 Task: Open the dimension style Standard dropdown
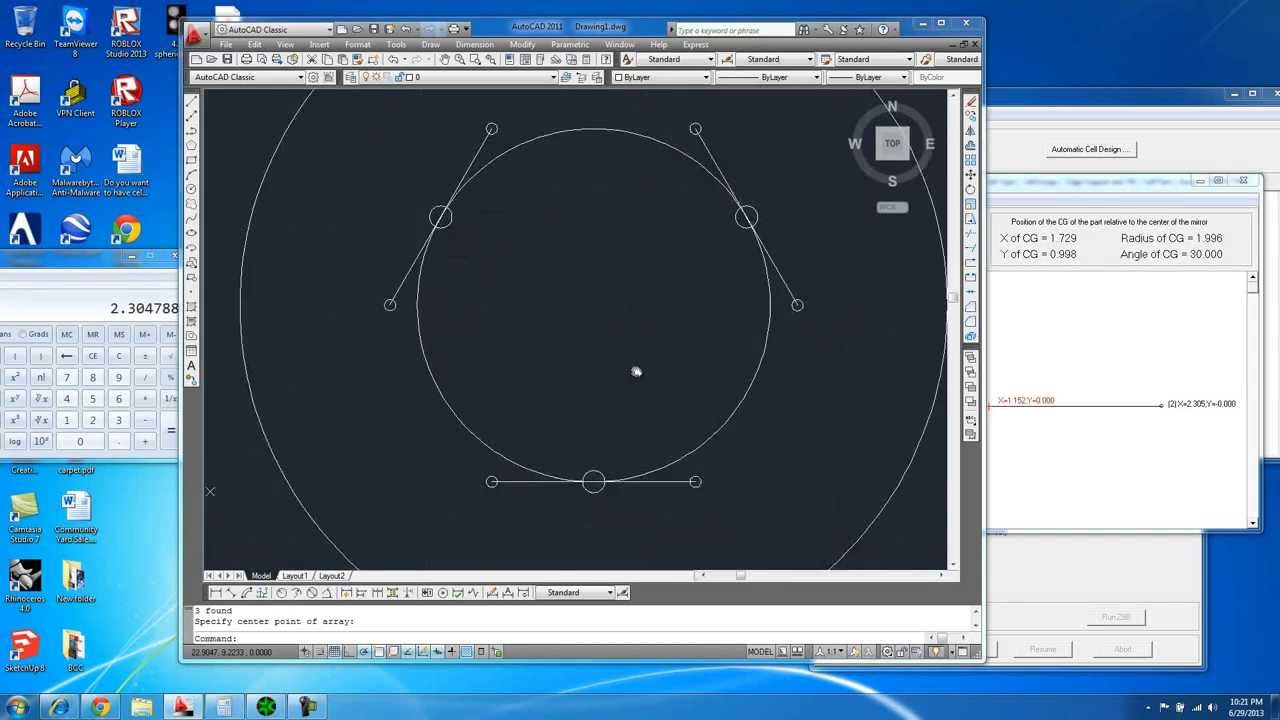[x=773, y=59]
